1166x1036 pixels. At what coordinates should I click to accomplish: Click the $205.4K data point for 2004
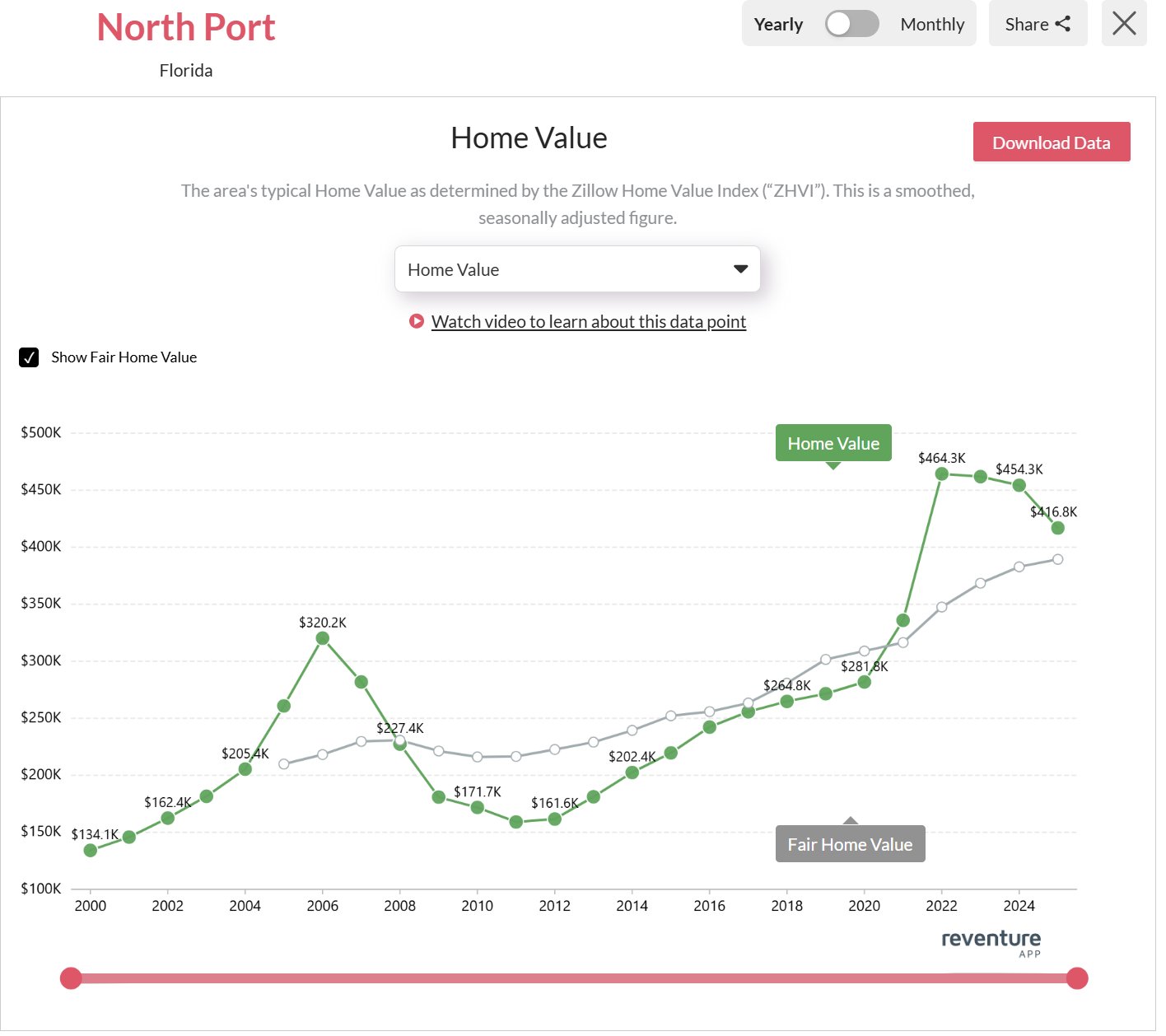tap(245, 769)
